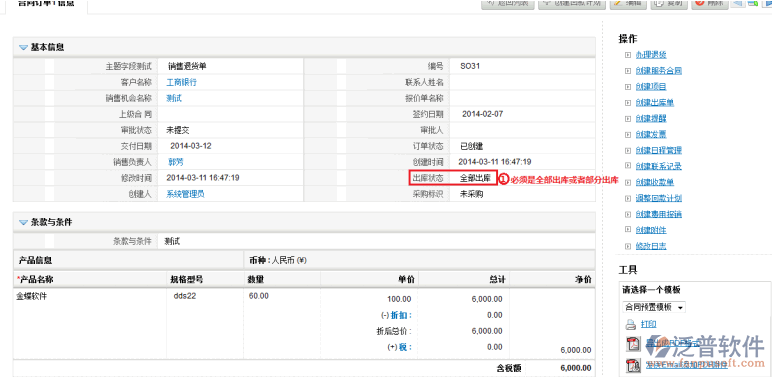Open the 合同预置模板 template dropdown
The image size is (775, 379).
coord(654,307)
